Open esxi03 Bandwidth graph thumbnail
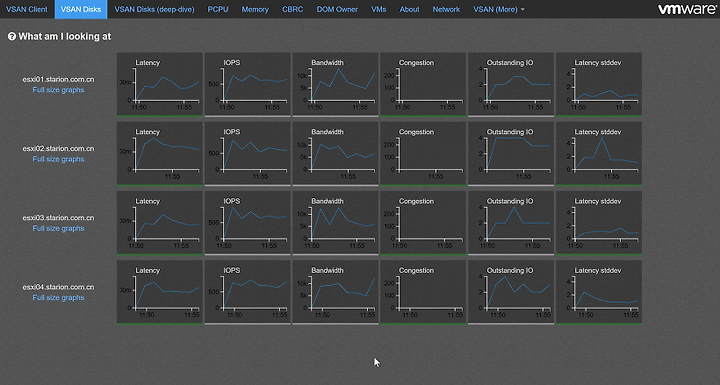This screenshot has width=720, height=385. [335, 223]
